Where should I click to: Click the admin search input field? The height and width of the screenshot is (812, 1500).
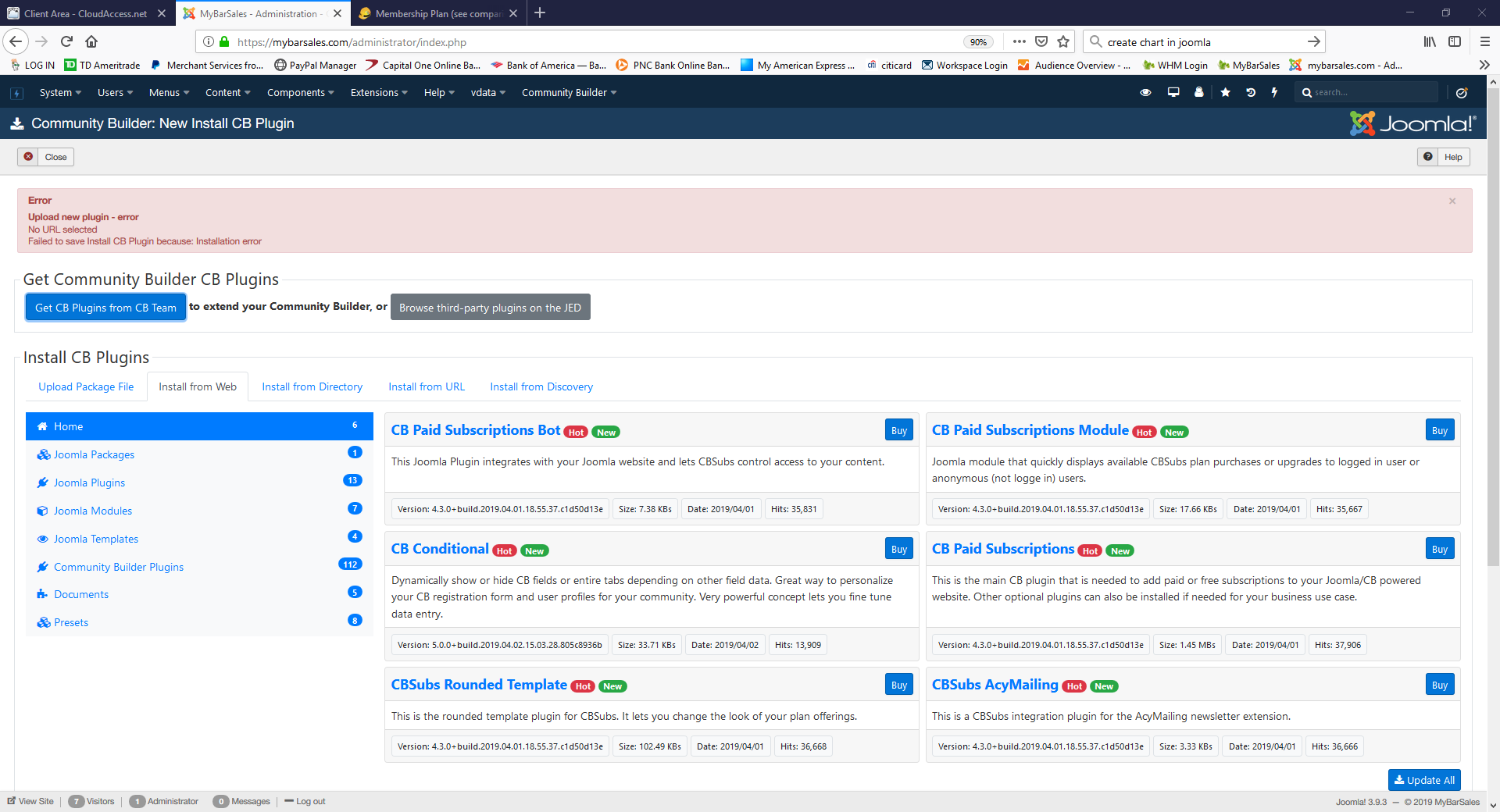click(x=1366, y=92)
